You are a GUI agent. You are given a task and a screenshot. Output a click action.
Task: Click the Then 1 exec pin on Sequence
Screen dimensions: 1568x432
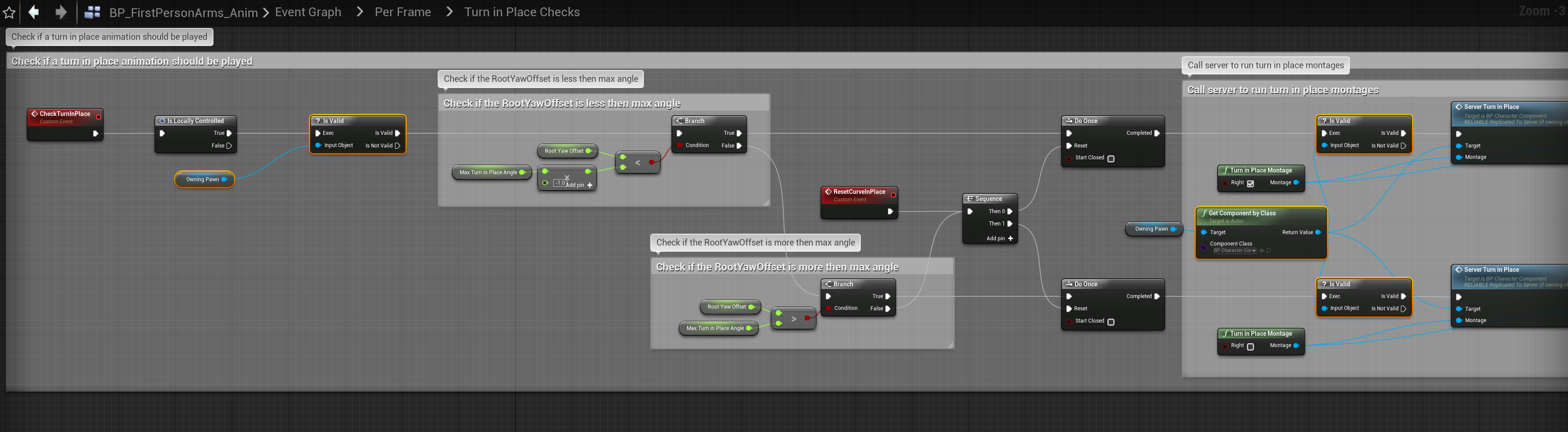tap(1010, 224)
